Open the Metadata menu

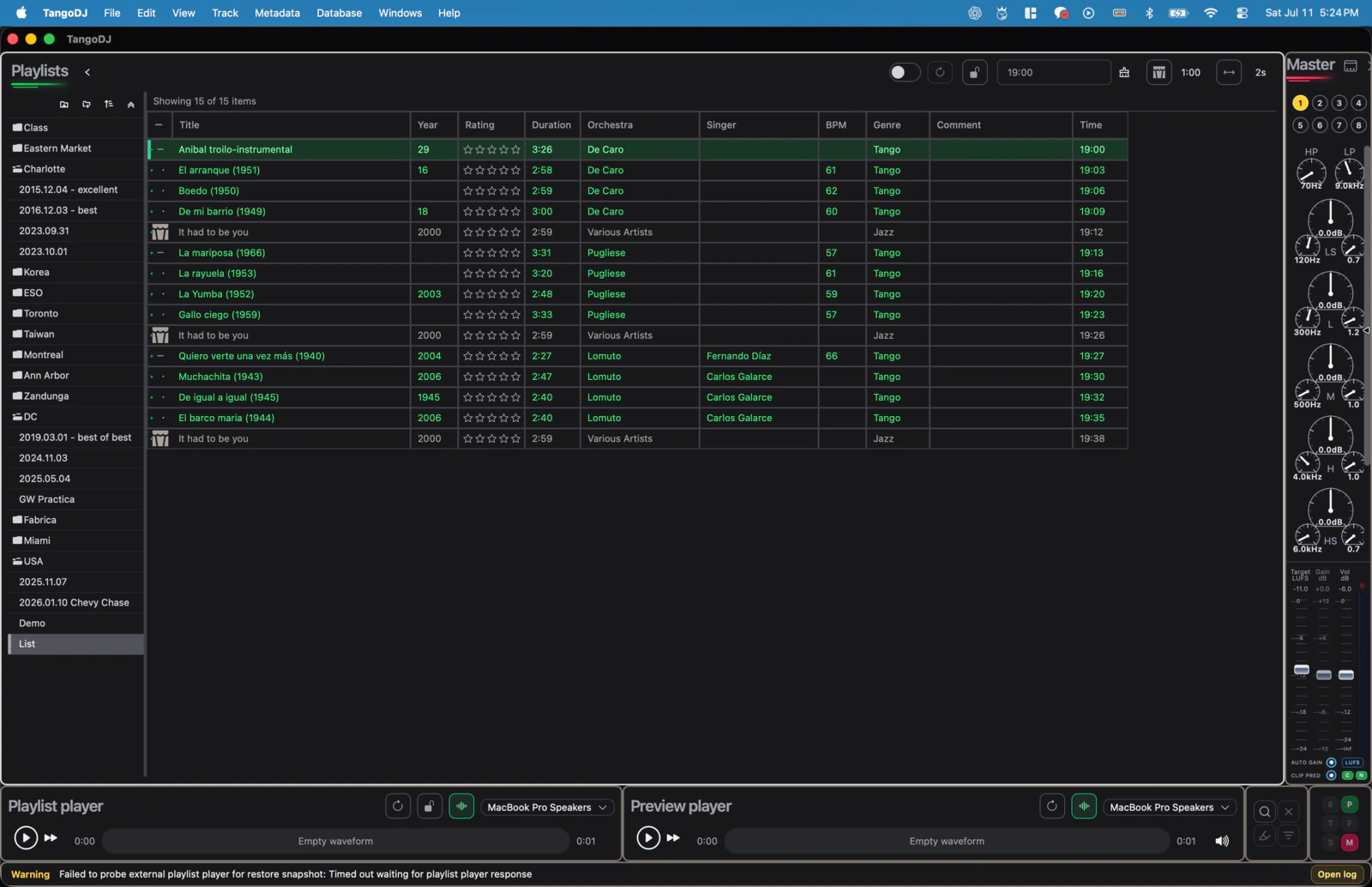(x=277, y=13)
